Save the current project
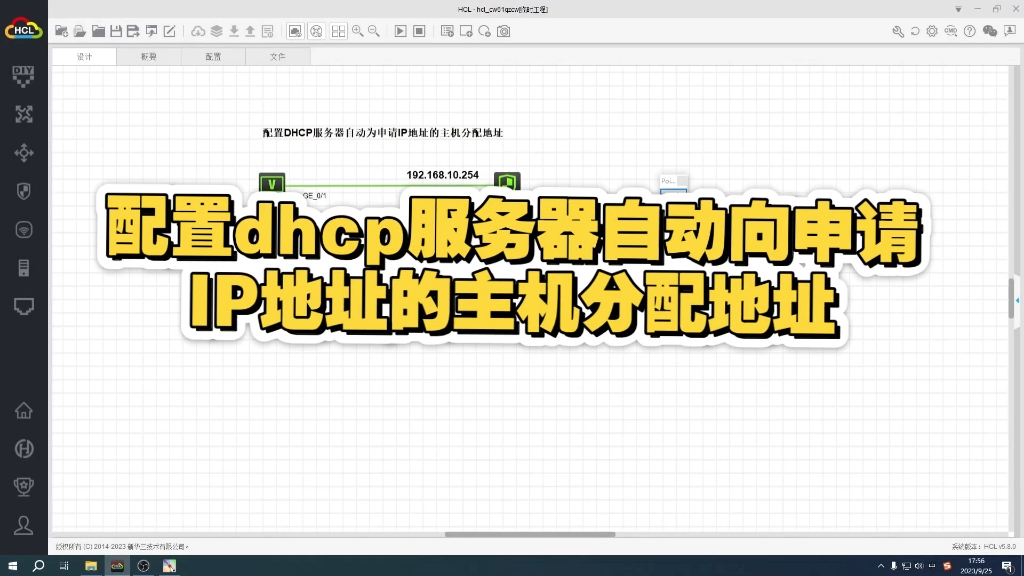This screenshot has height=576, width=1024. [x=116, y=31]
